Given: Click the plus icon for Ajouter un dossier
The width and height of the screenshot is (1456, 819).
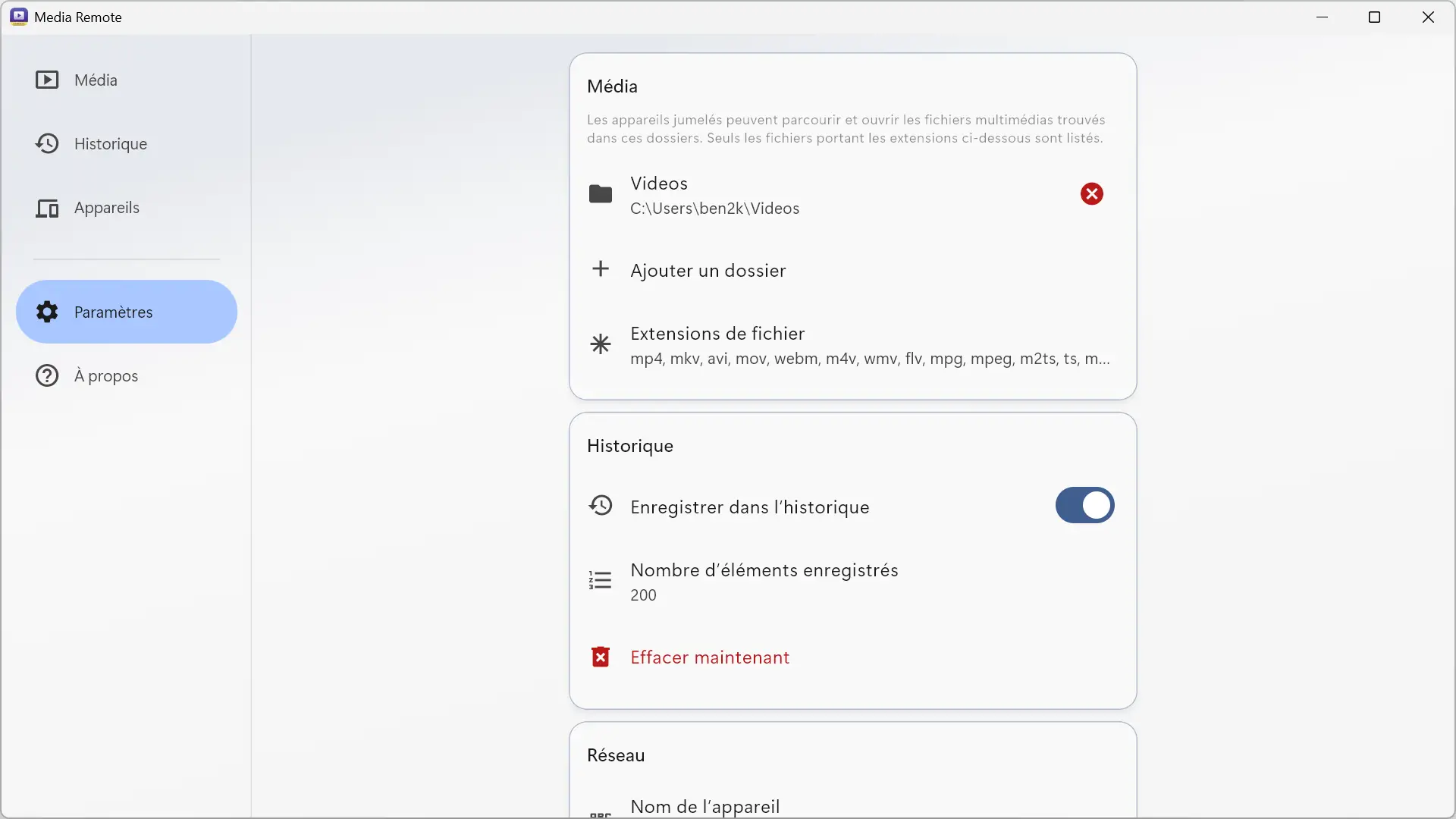Looking at the screenshot, I should tap(601, 268).
